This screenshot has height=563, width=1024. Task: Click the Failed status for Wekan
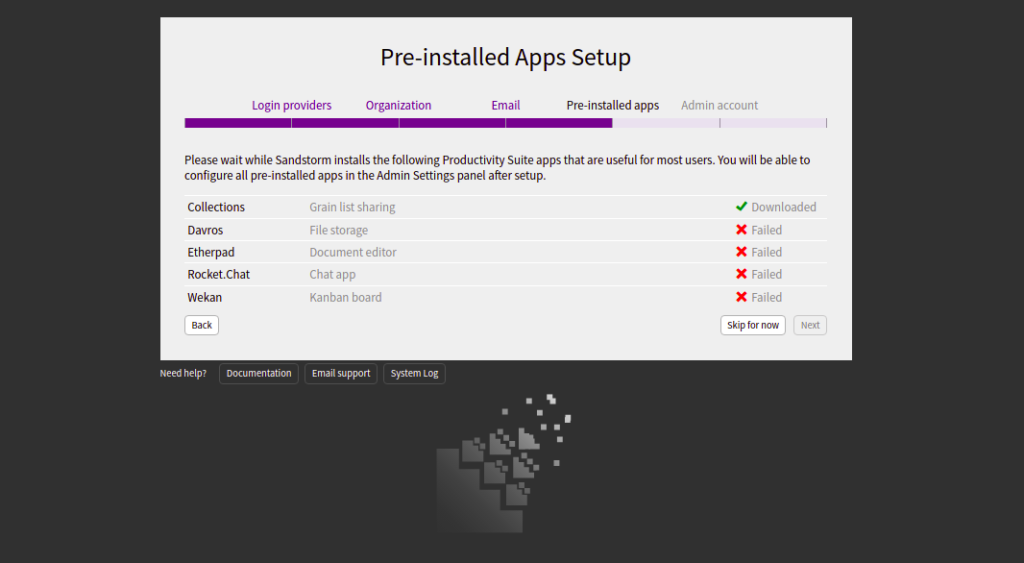pos(766,297)
